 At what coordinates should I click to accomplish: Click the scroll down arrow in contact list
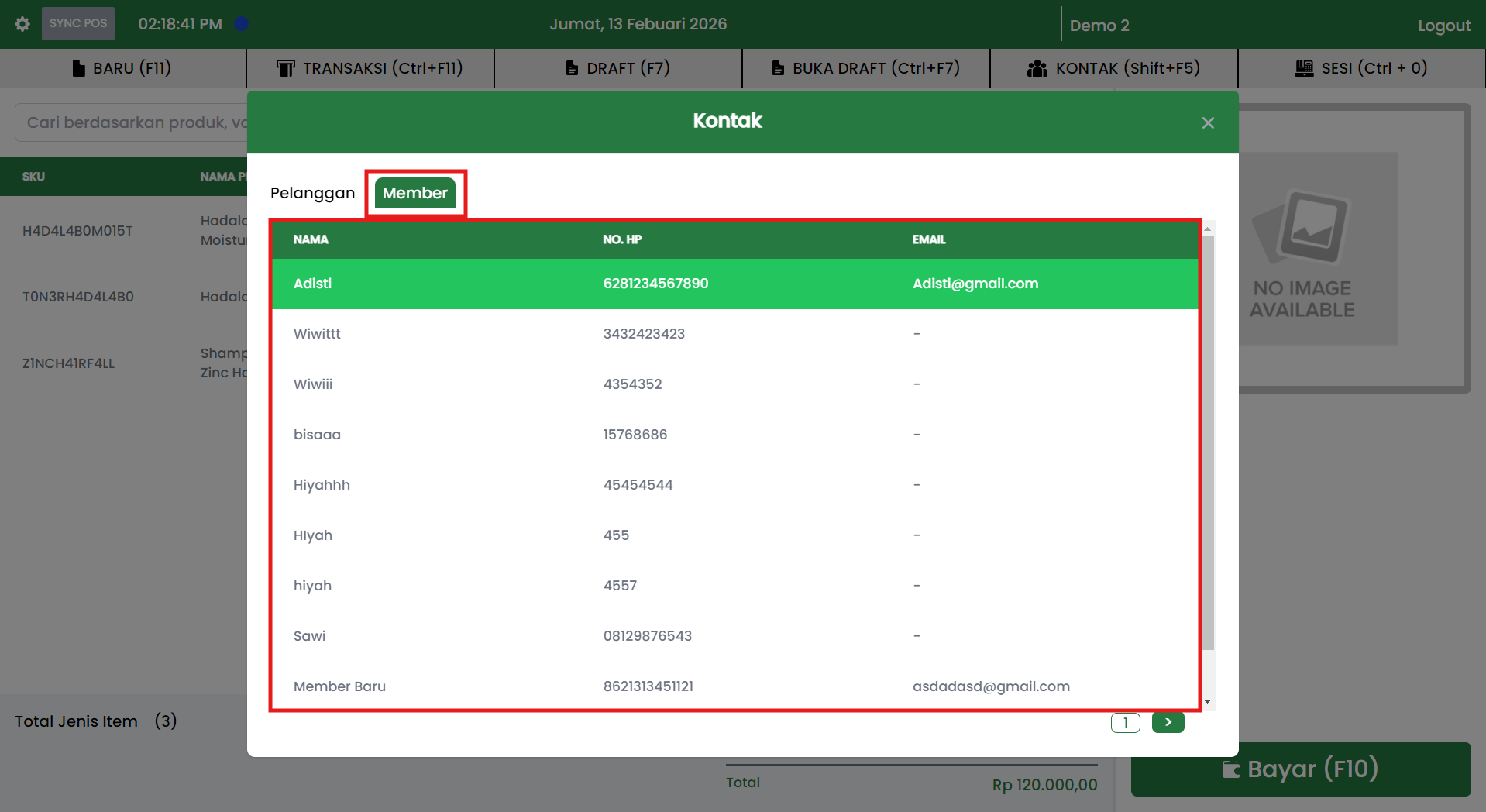[1207, 702]
